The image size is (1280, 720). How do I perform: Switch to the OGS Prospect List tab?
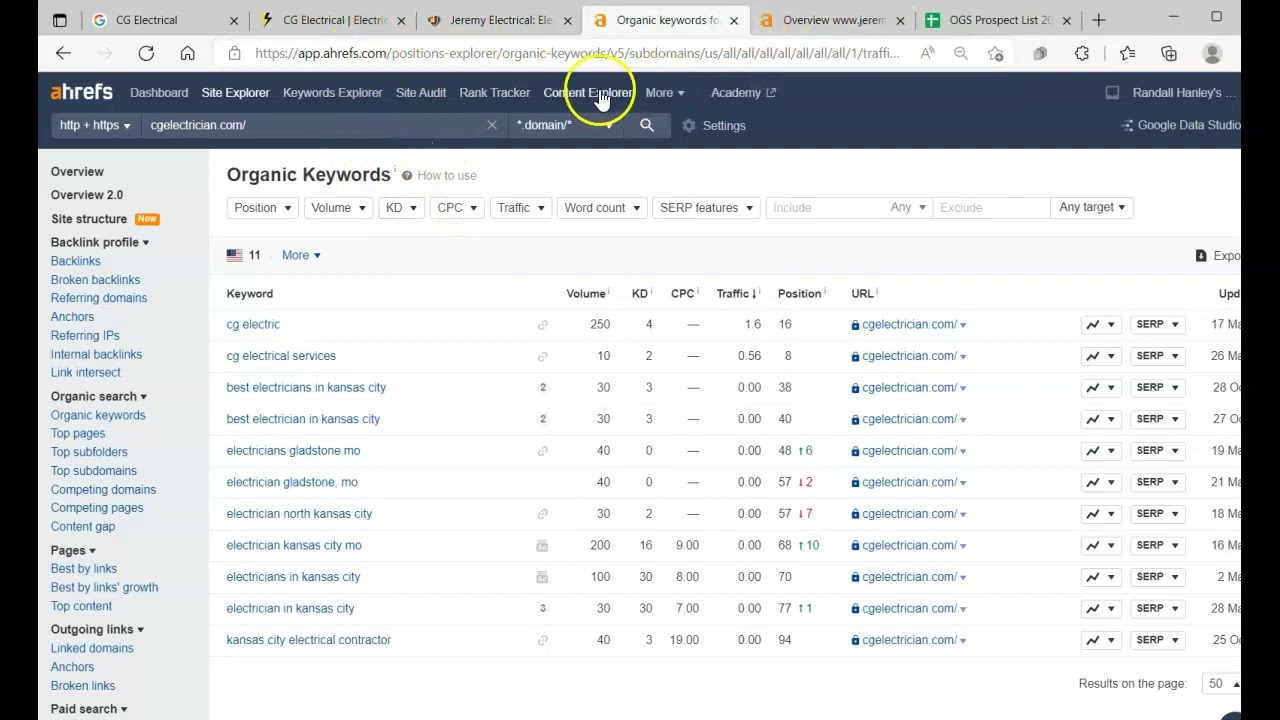(996, 20)
